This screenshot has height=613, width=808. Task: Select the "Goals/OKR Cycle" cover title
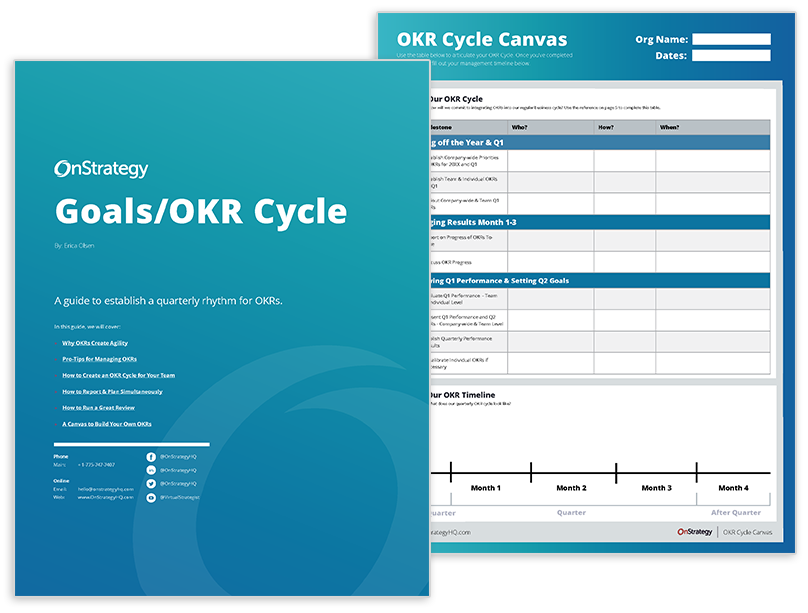click(x=201, y=211)
